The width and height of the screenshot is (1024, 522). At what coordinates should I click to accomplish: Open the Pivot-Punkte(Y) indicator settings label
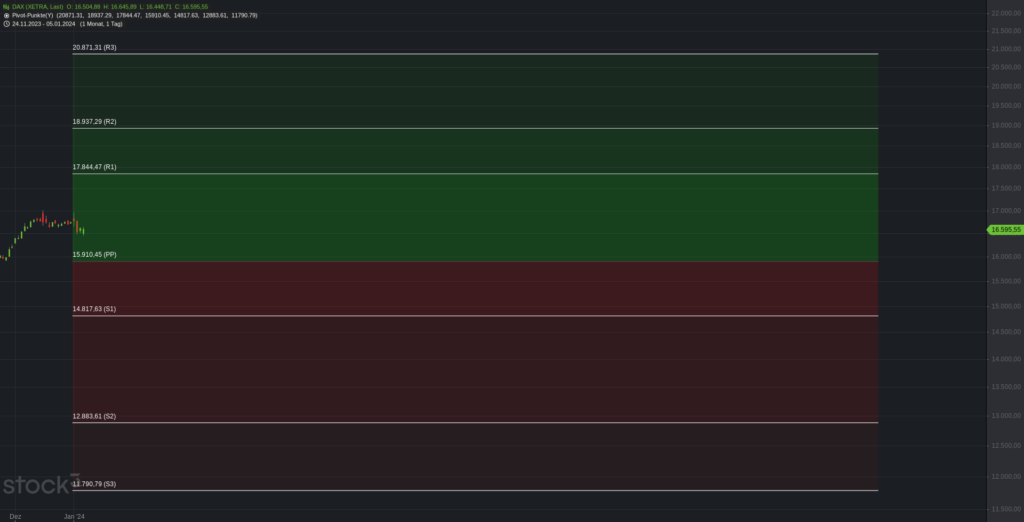33,15
